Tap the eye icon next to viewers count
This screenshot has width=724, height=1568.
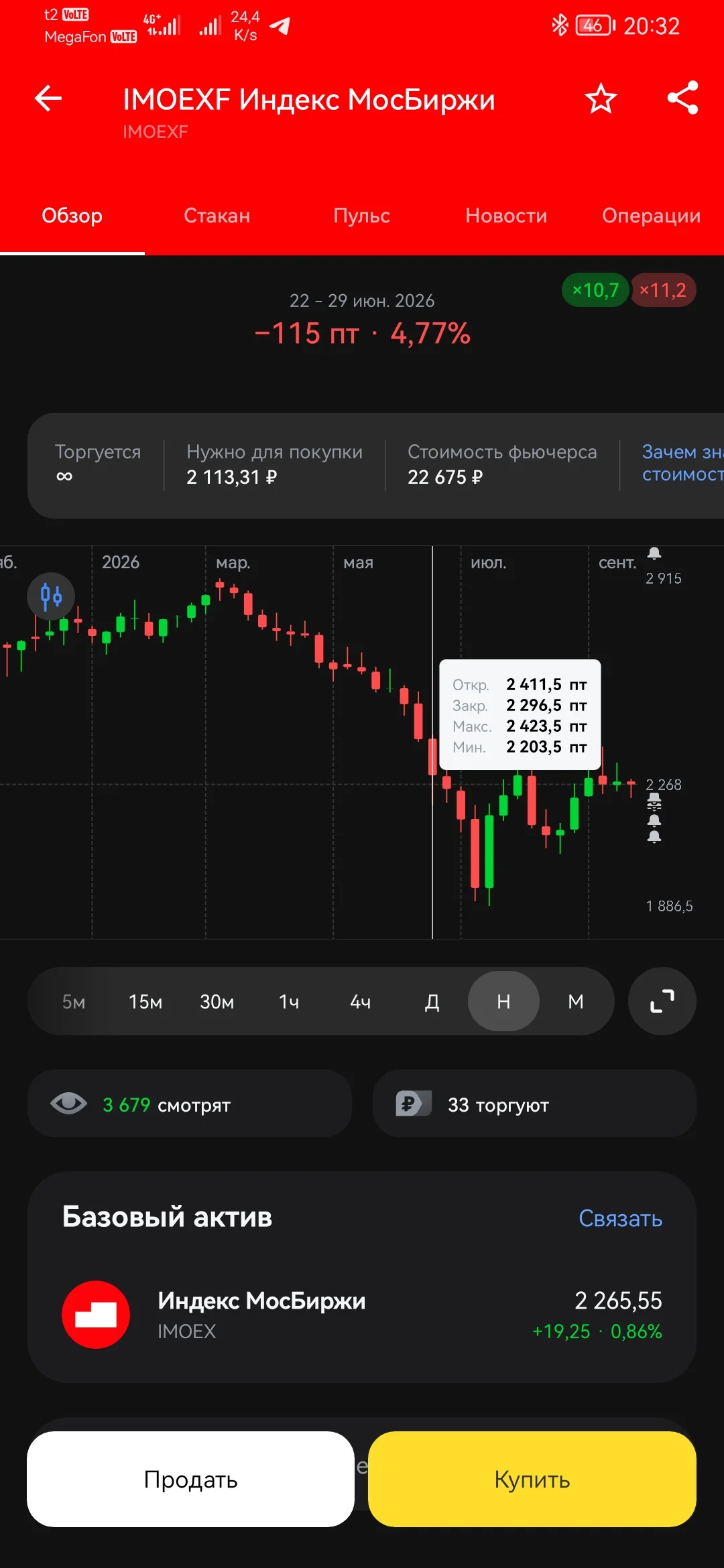pos(68,1103)
